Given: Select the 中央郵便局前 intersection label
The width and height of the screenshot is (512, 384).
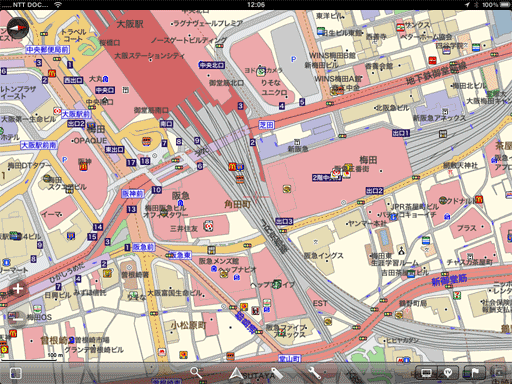Looking at the screenshot, I should click(x=47, y=50).
